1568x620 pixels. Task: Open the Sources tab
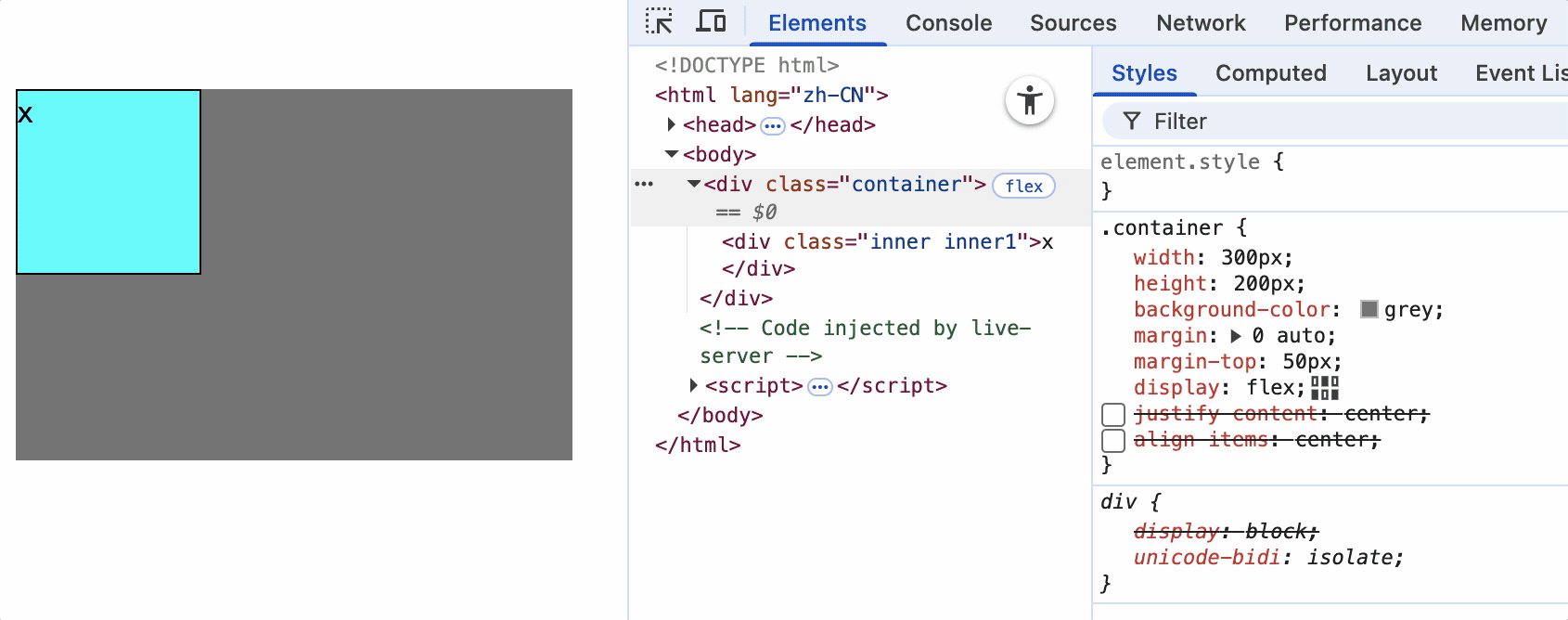(1073, 23)
